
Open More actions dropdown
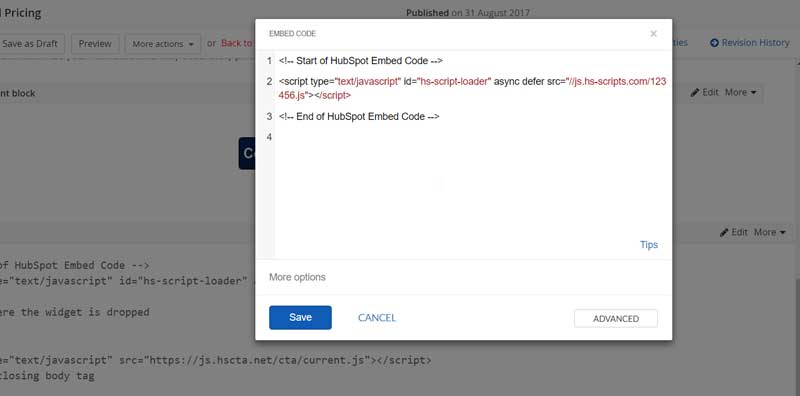[163, 44]
